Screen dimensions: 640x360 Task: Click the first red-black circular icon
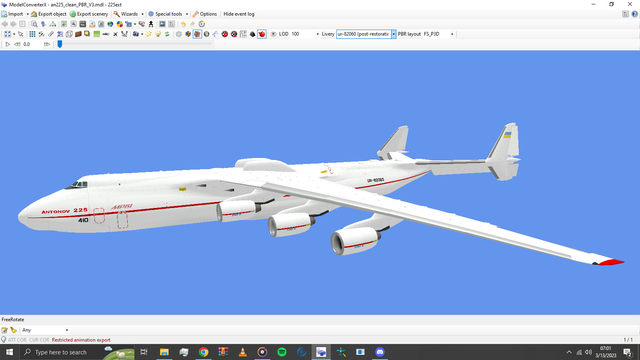coord(224,34)
